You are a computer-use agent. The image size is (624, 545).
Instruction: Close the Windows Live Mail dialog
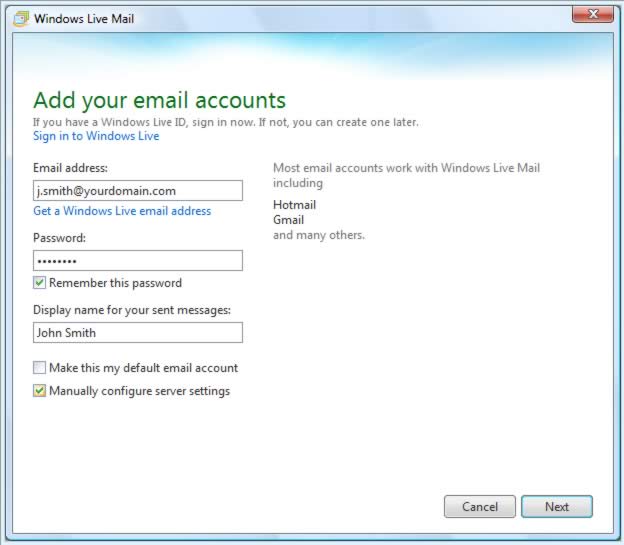pyautogui.click(x=593, y=15)
